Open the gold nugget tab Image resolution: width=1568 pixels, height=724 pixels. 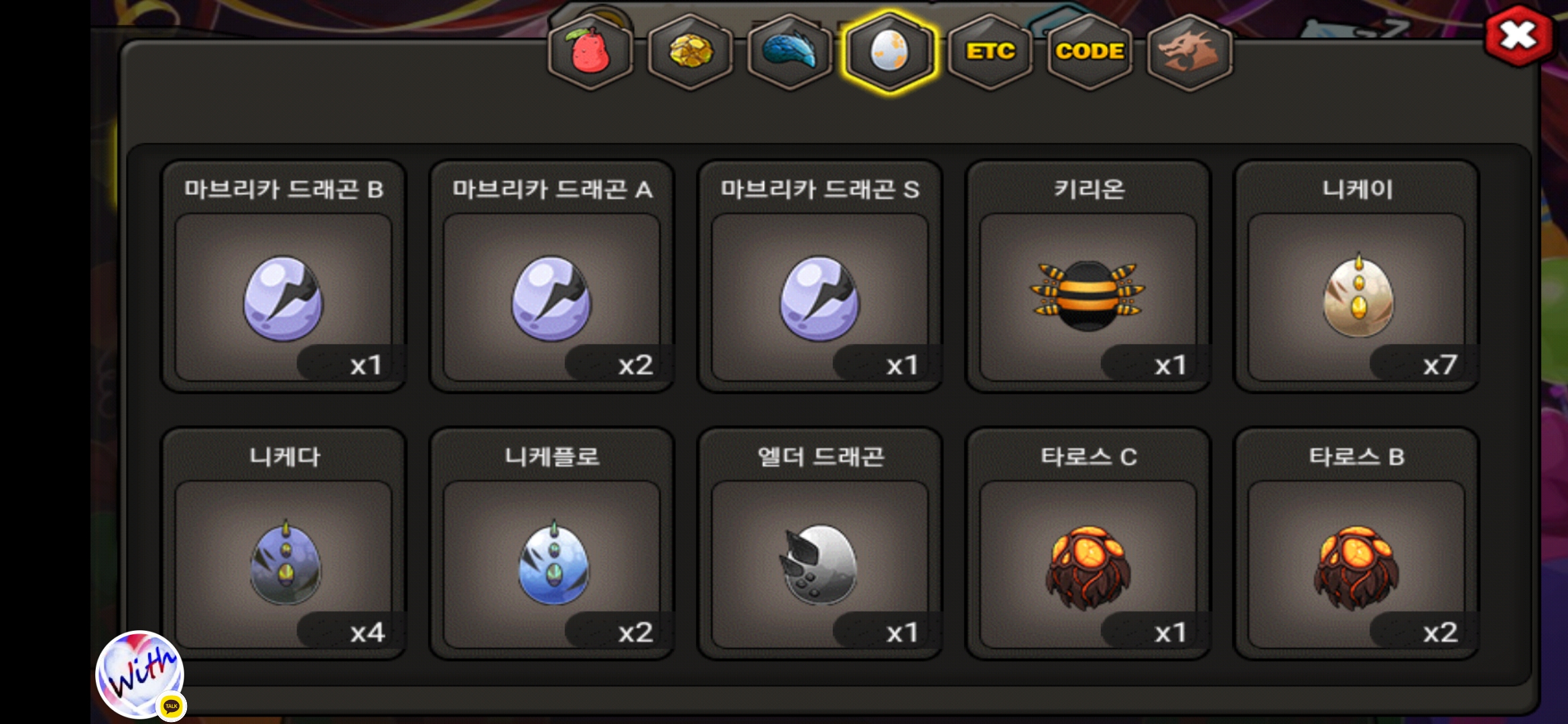690,52
